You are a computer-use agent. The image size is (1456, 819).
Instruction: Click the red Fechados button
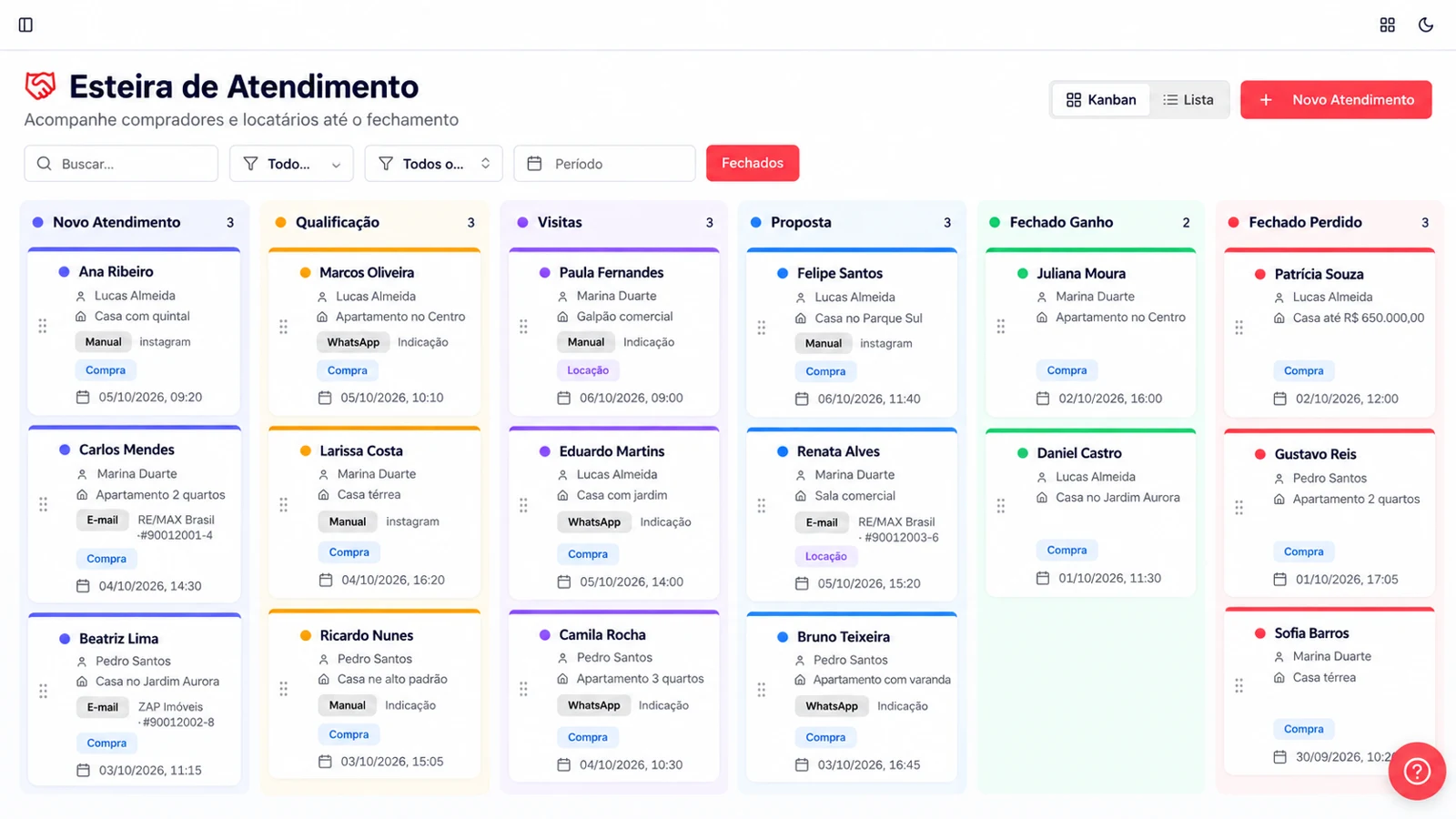pos(753,163)
